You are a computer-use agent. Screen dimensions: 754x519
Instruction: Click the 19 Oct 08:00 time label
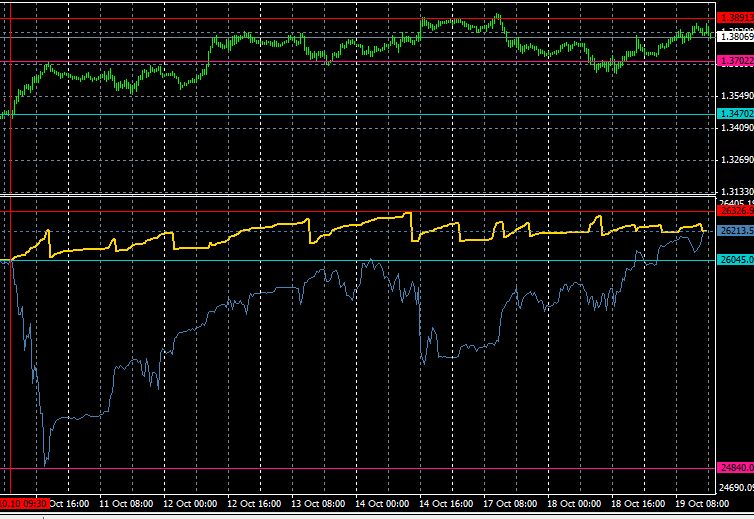[702, 504]
